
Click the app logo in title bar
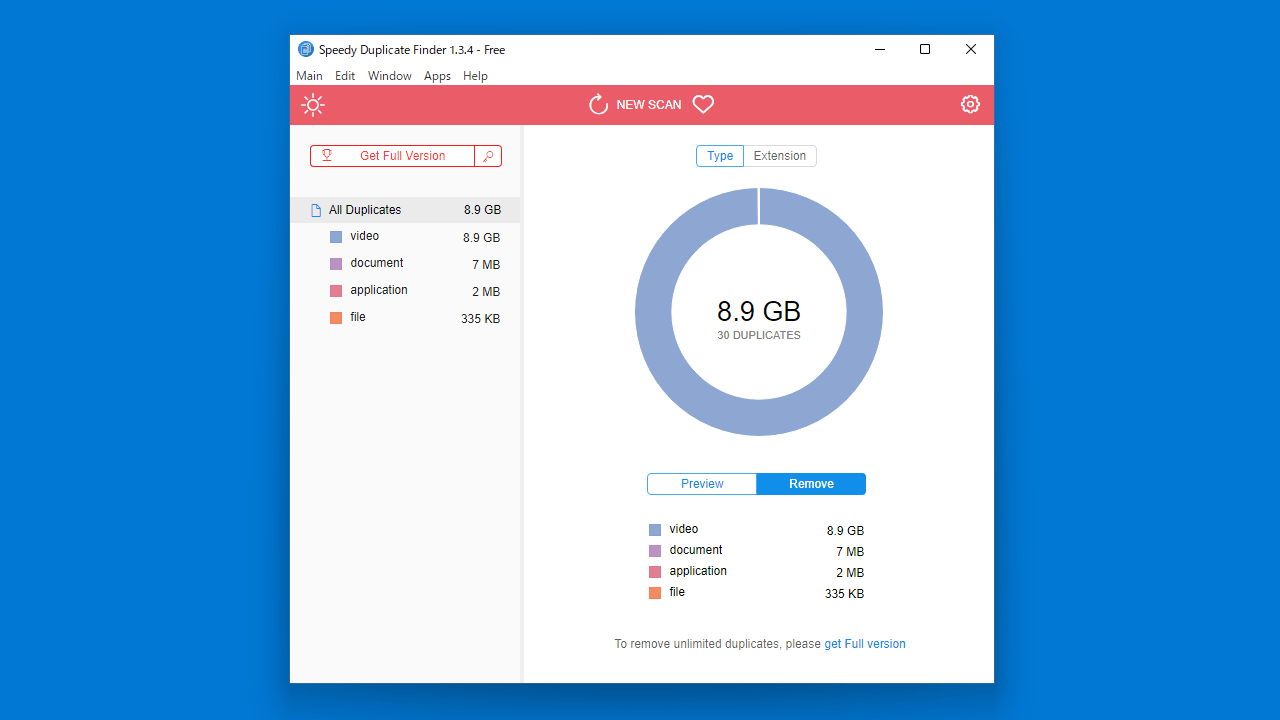point(306,49)
